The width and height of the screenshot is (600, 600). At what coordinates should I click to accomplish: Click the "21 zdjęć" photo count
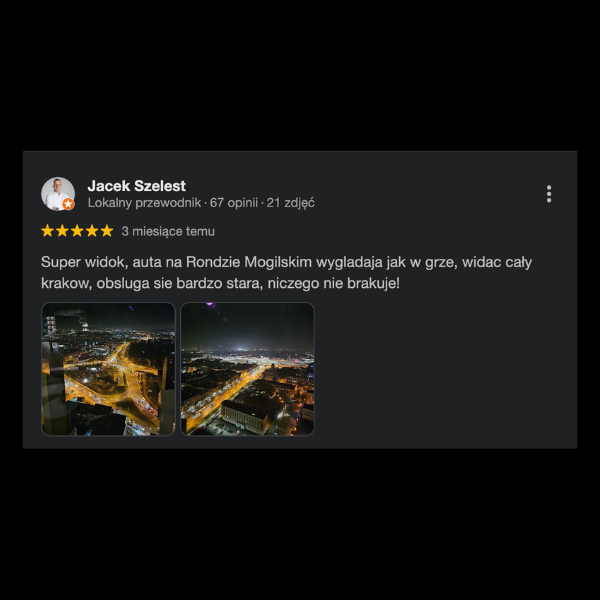tap(291, 203)
